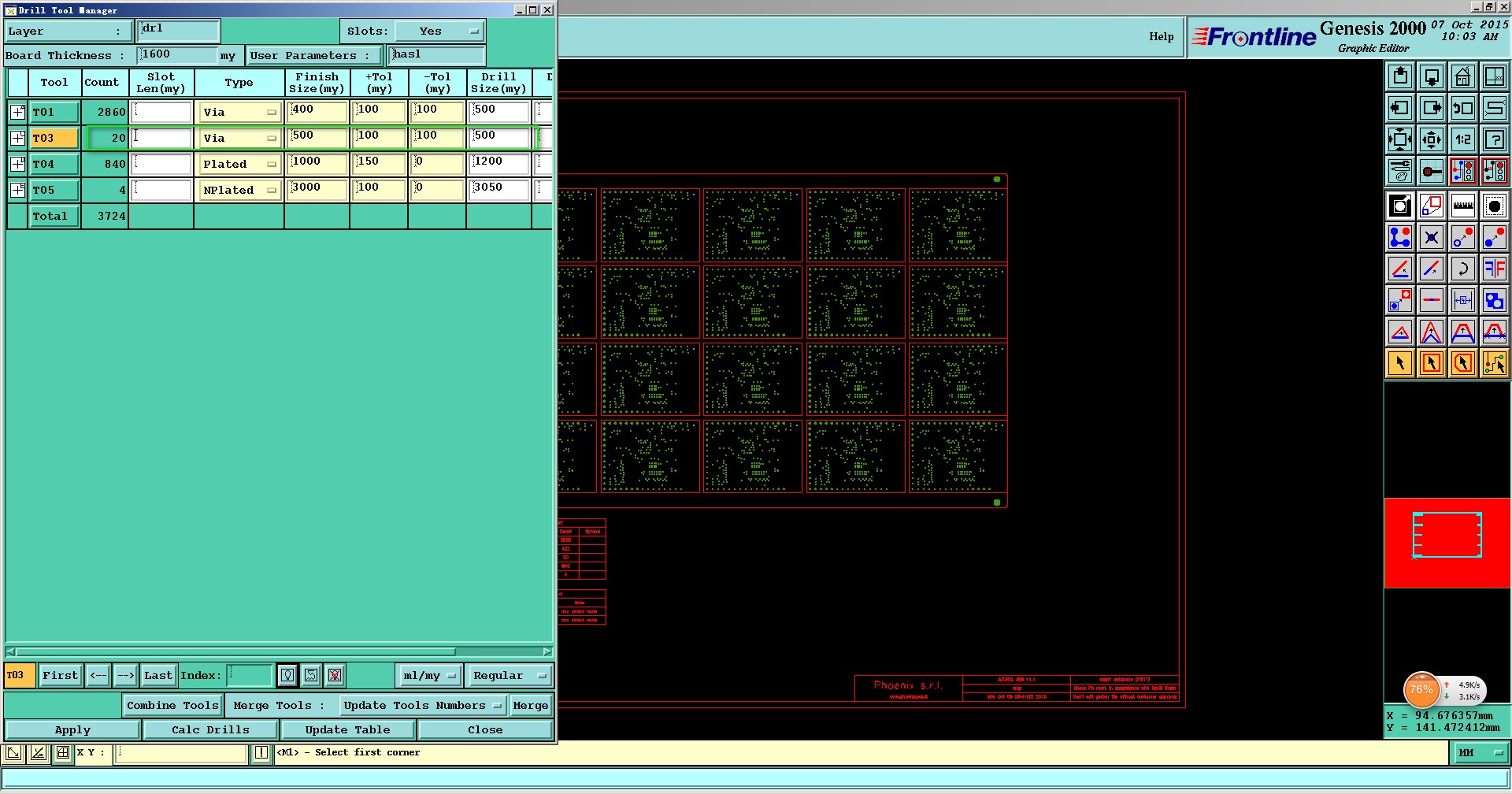Open the wrench and palette settings icon
This screenshot has width=1512, height=794.
coord(1400,171)
